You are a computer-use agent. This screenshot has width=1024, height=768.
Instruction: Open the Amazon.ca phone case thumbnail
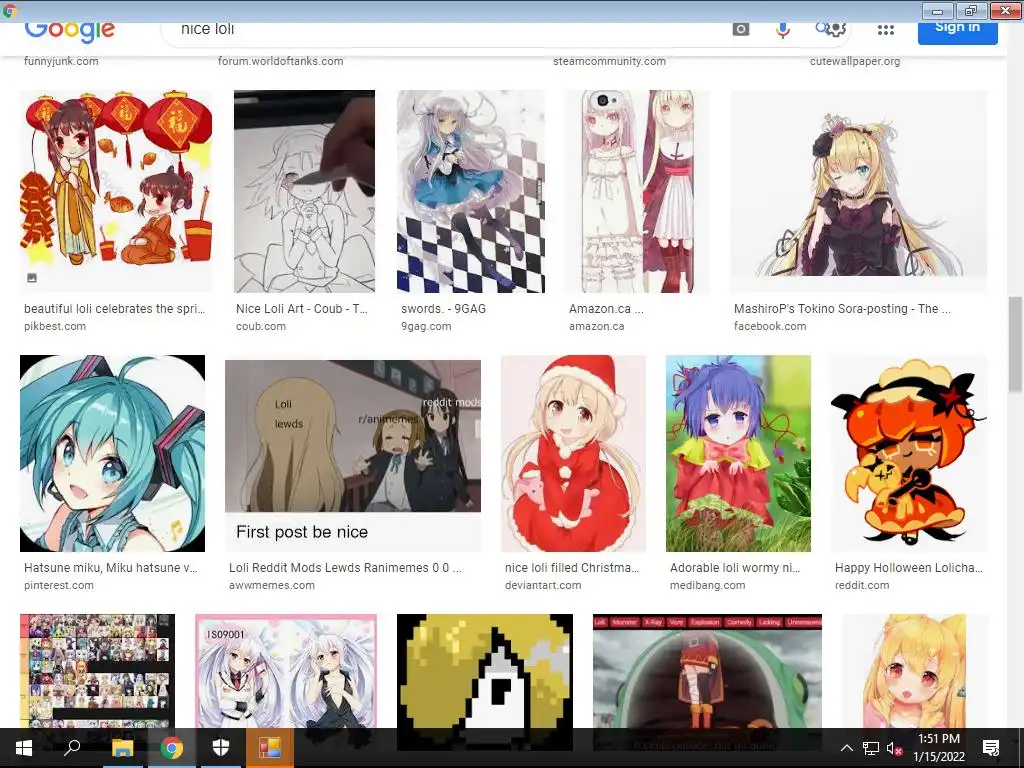637,191
